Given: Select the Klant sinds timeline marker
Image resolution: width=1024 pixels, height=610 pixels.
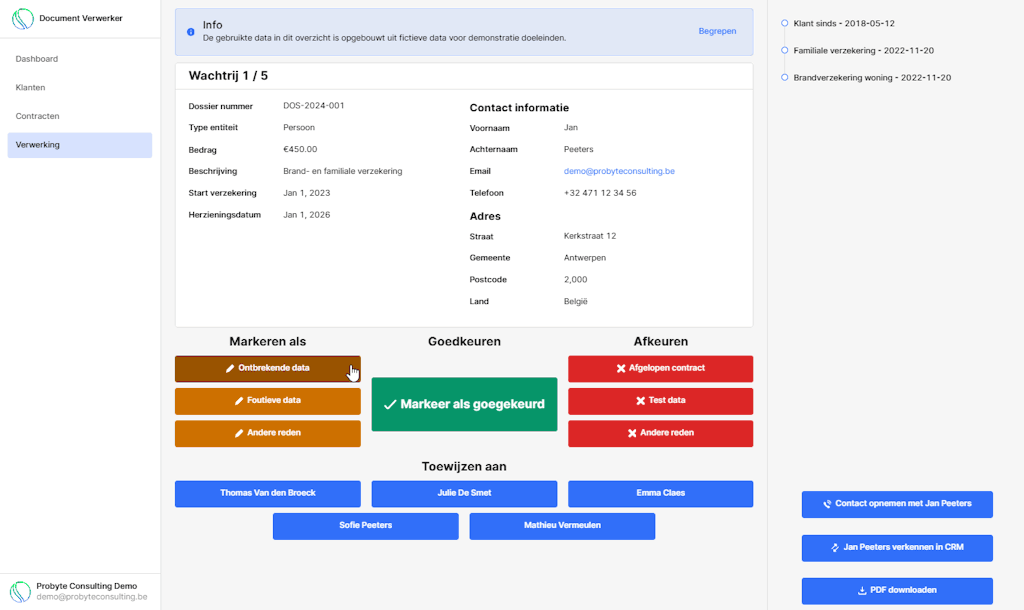Looking at the screenshot, I should [785, 22].
